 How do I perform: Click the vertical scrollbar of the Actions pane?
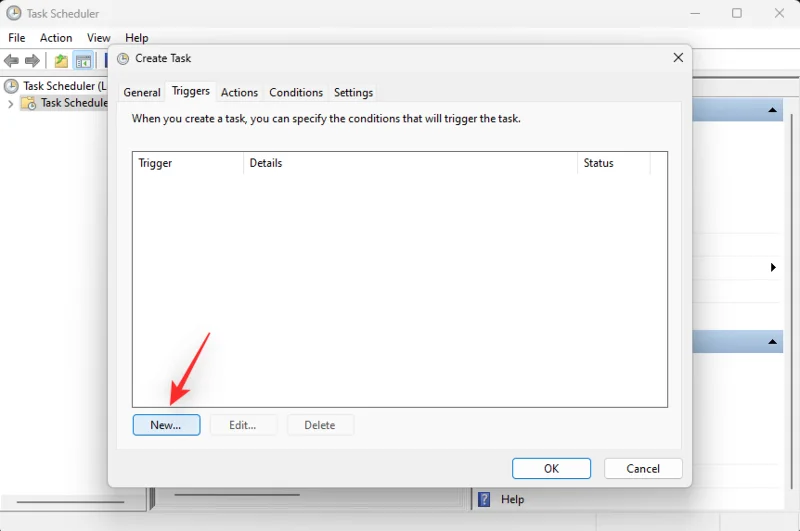pyautogui.click(x=791, y=301)
